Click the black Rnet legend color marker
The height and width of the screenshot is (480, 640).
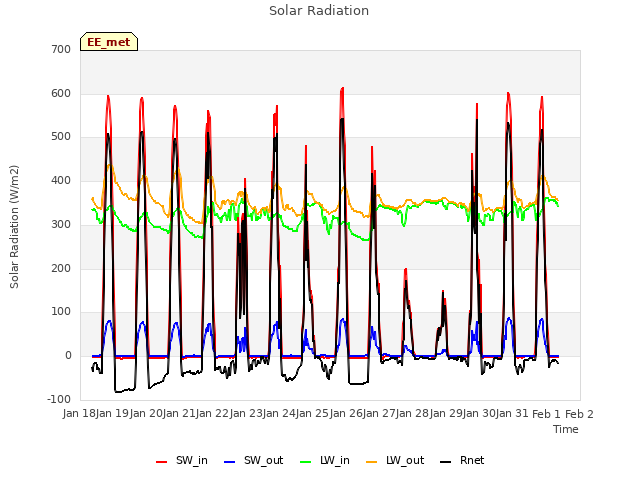pos(446,462)
